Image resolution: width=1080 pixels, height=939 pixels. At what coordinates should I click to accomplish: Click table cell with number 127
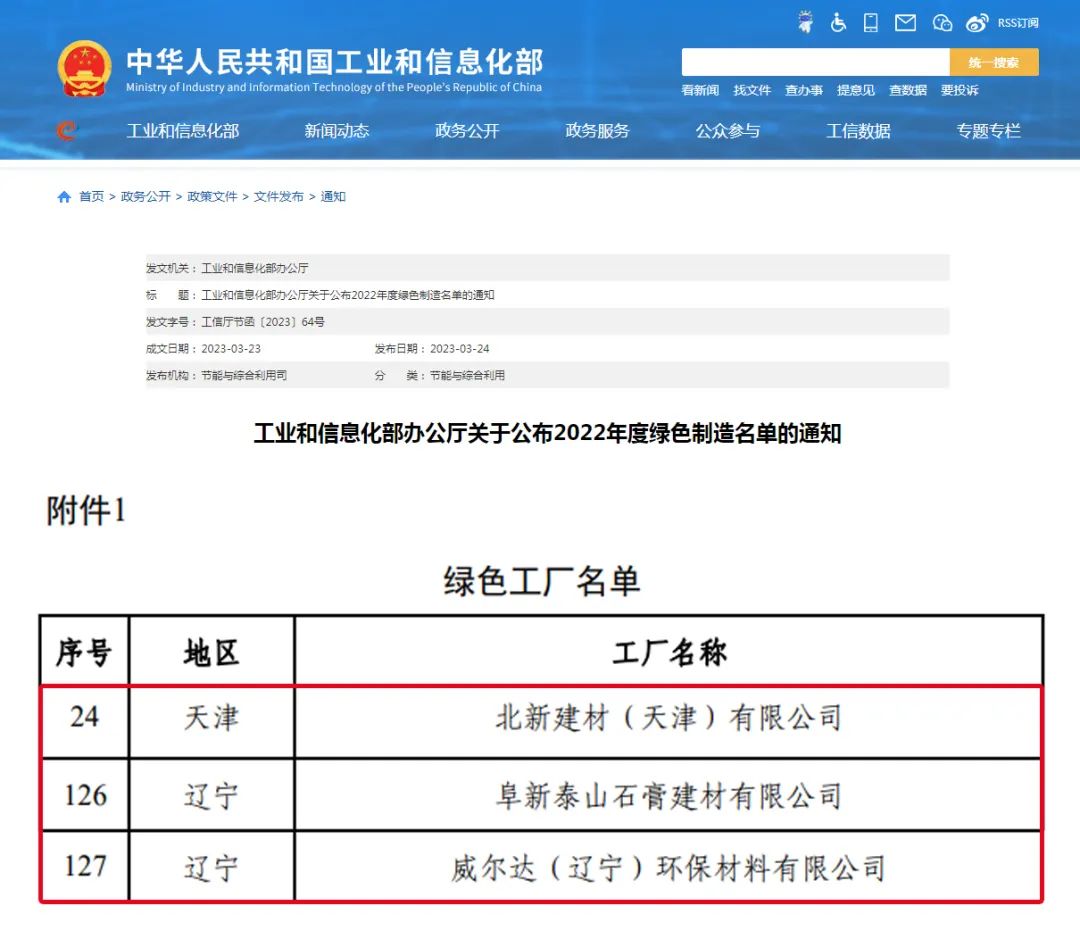pos(85,866)
